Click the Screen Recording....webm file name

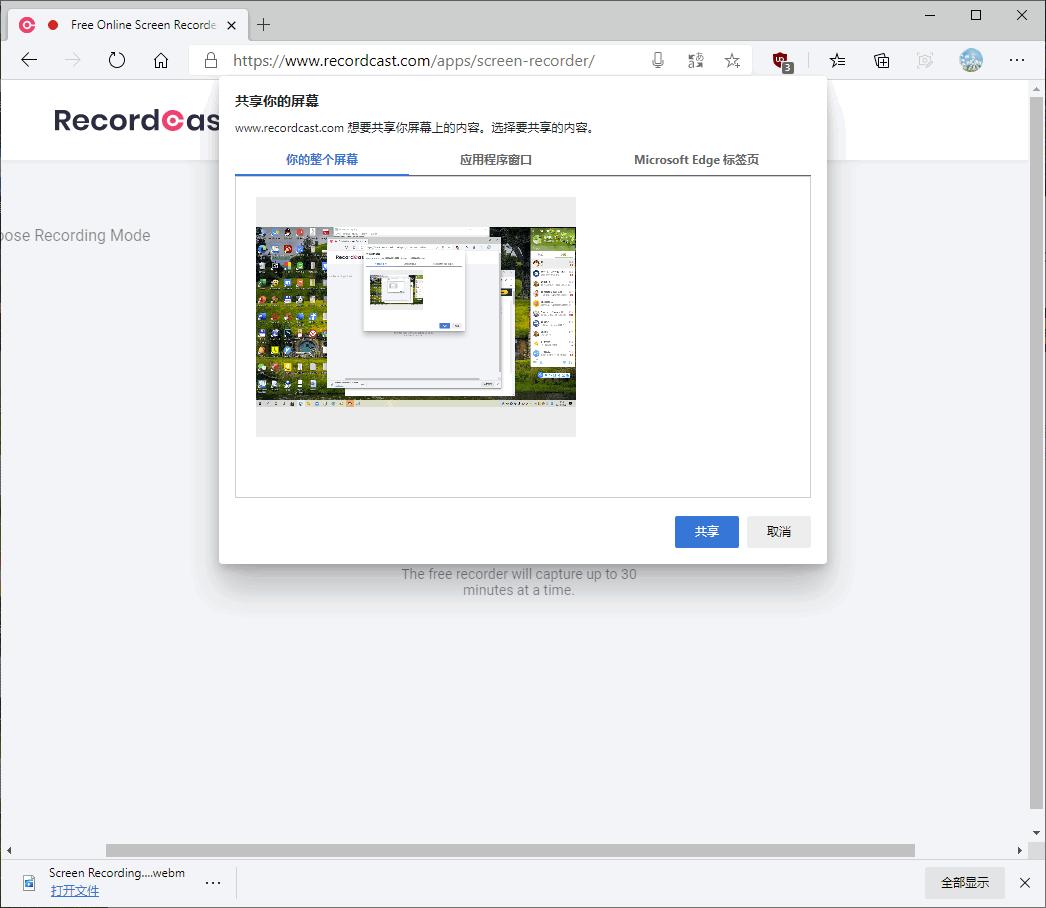click(x=117, y=873)
